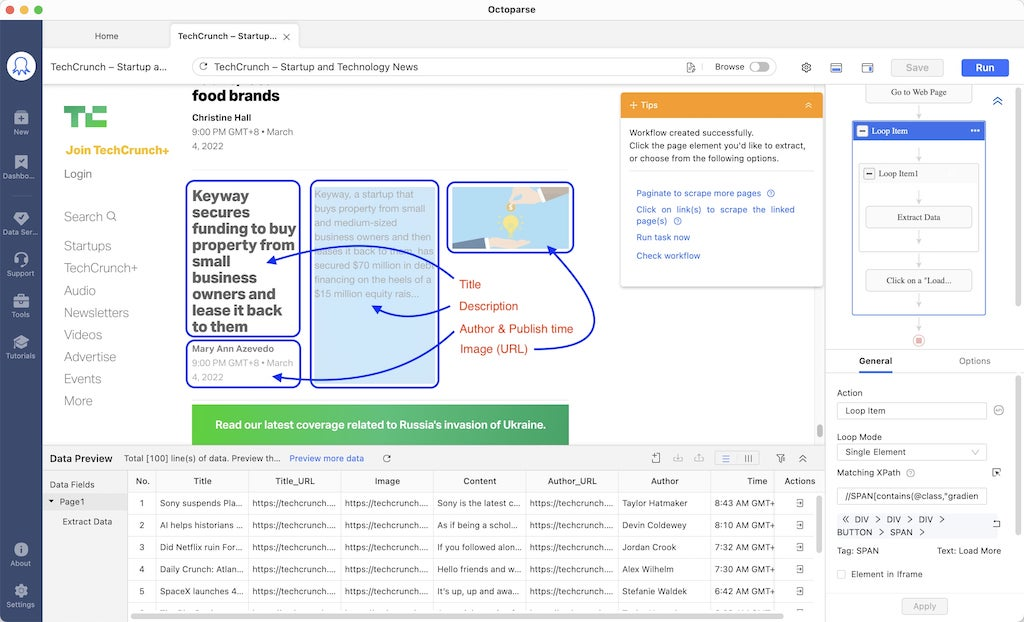
Task: Collapse the Loop Item block with its minus button
Action: (x=863, y=131)
